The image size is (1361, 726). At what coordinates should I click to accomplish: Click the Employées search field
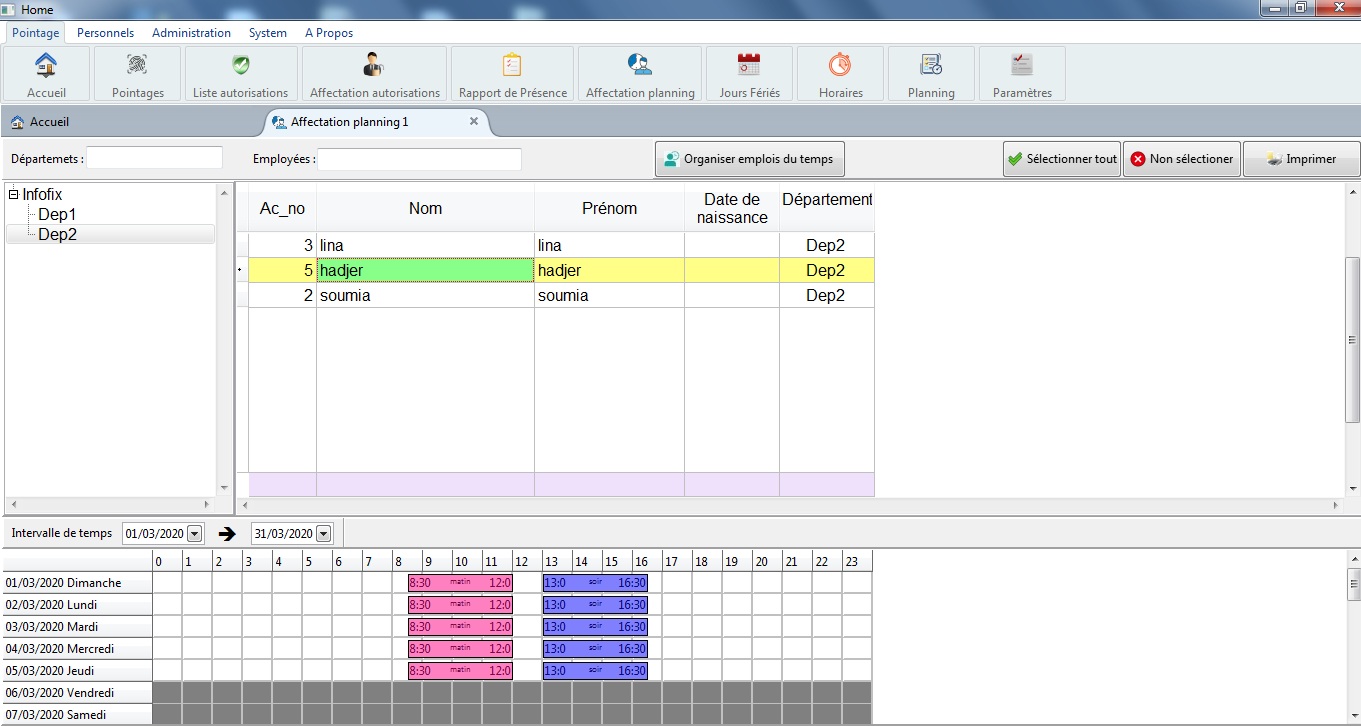419,159
